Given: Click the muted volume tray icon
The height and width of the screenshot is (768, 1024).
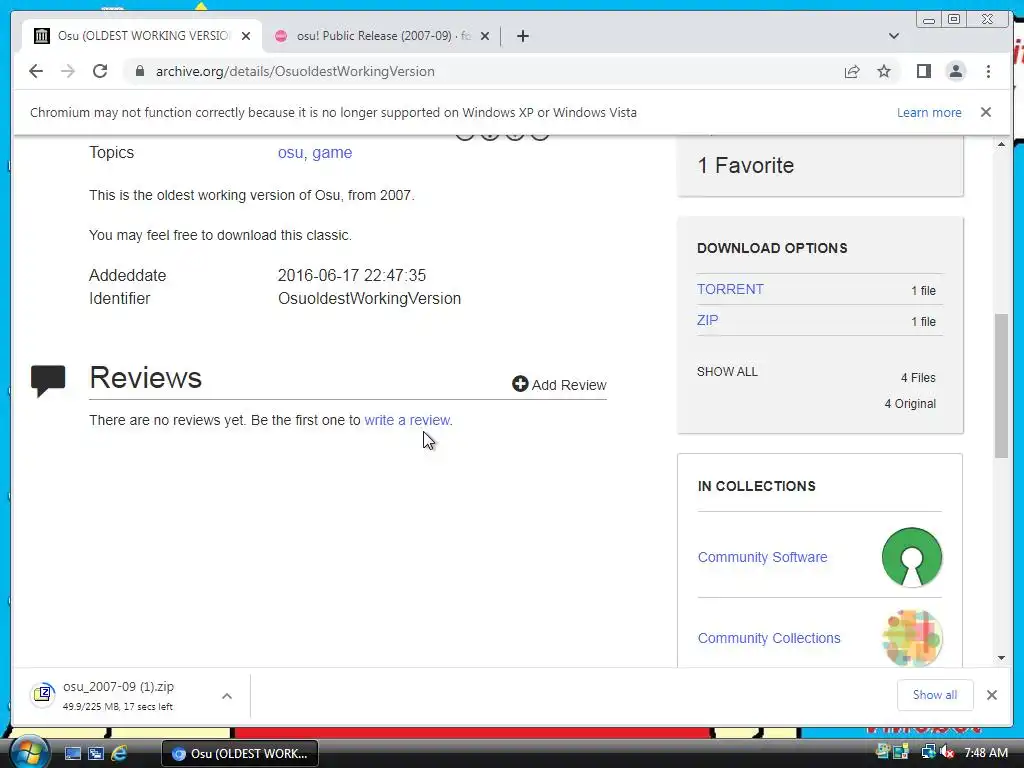Looking at the screenshot, I should pyautogui.click(x=947, y=752).
